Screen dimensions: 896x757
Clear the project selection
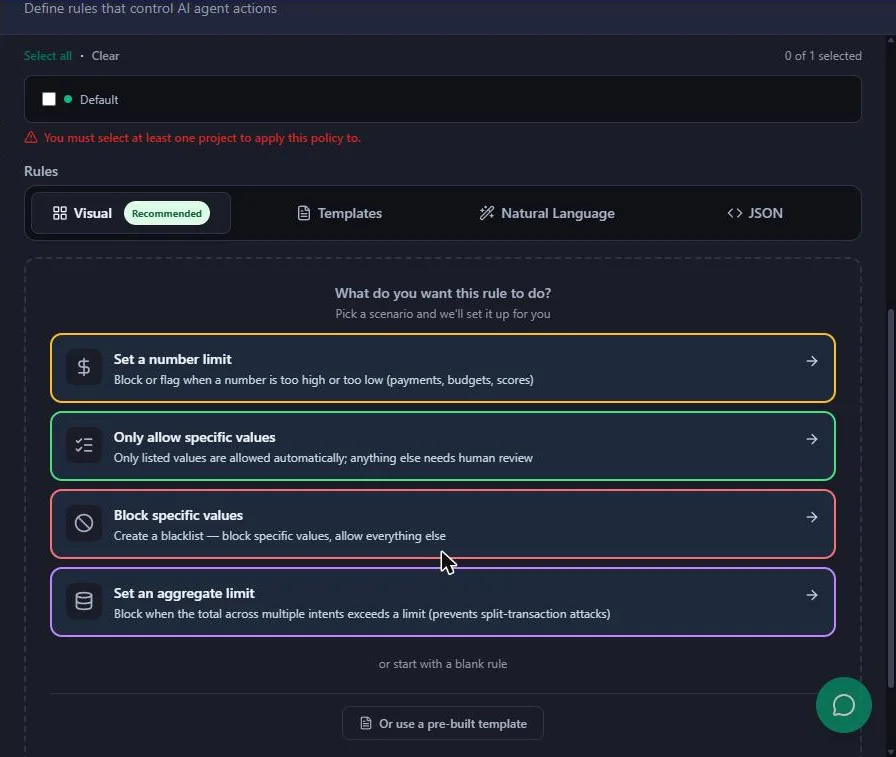tap(106, 56)
